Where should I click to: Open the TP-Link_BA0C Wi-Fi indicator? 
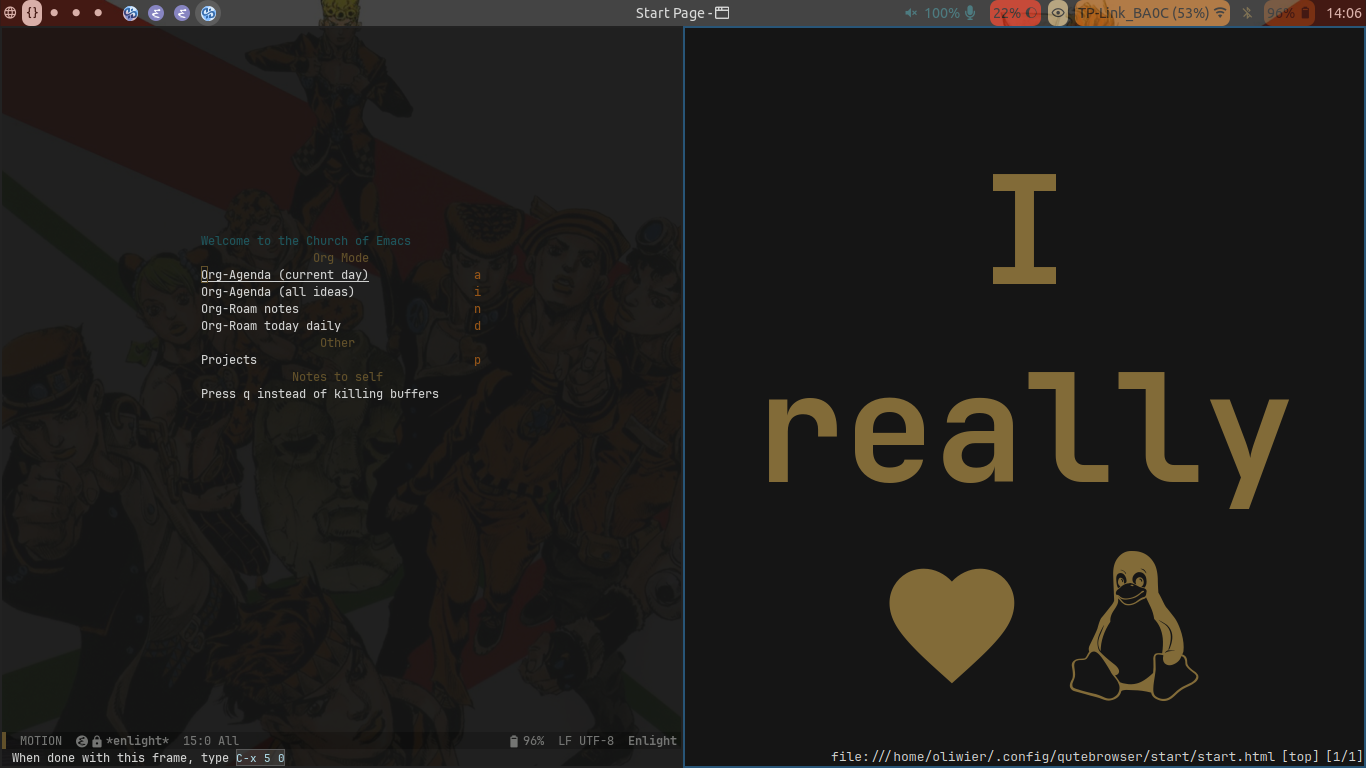1152,13
